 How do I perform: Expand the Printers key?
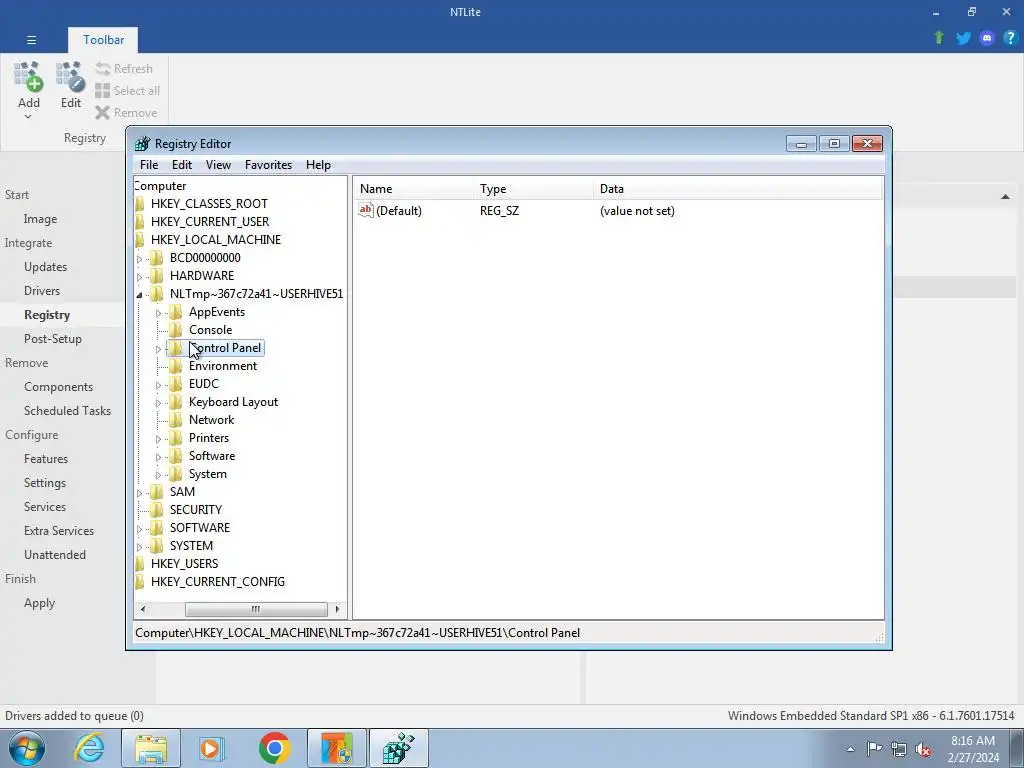point(158,439)
